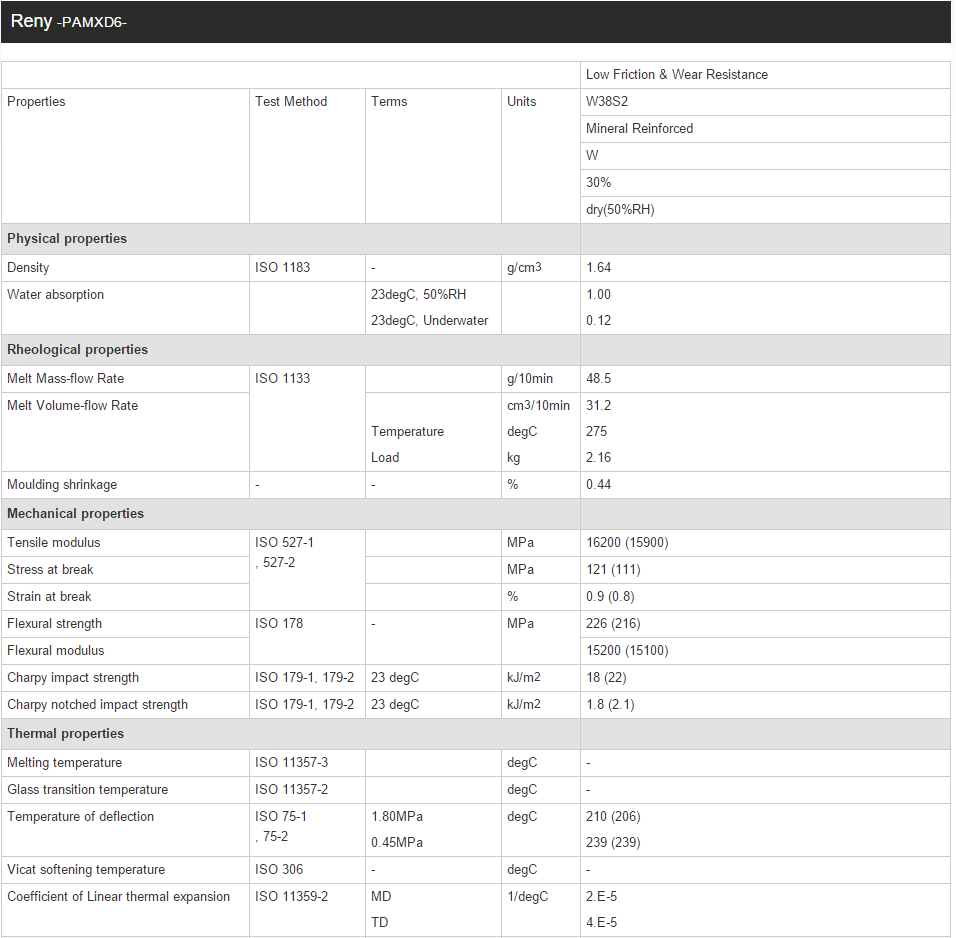Select the "Melting temperature" row label
This screenshot has width=956, height=938.
[x=65, y=762]
